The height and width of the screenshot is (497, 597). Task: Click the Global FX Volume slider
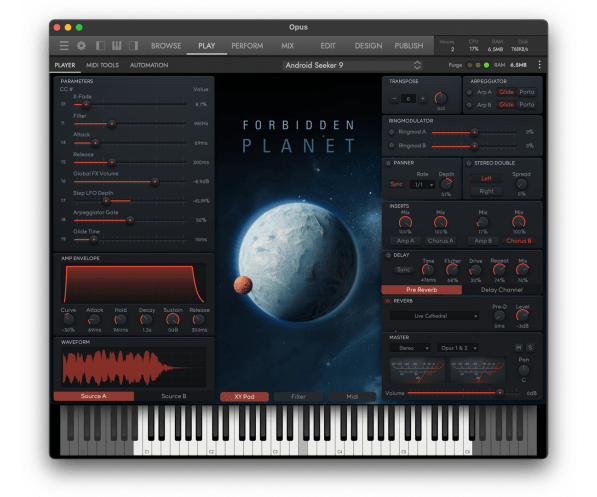(x=130, y=182)
